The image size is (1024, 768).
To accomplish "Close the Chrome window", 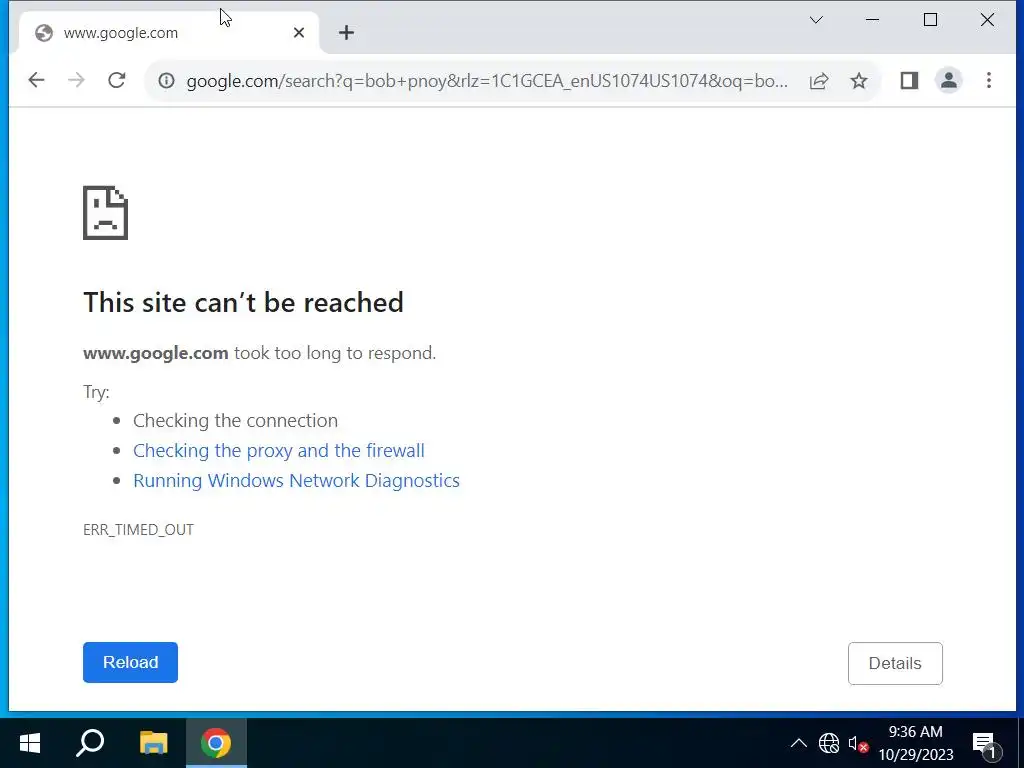I will coord(987,20).
